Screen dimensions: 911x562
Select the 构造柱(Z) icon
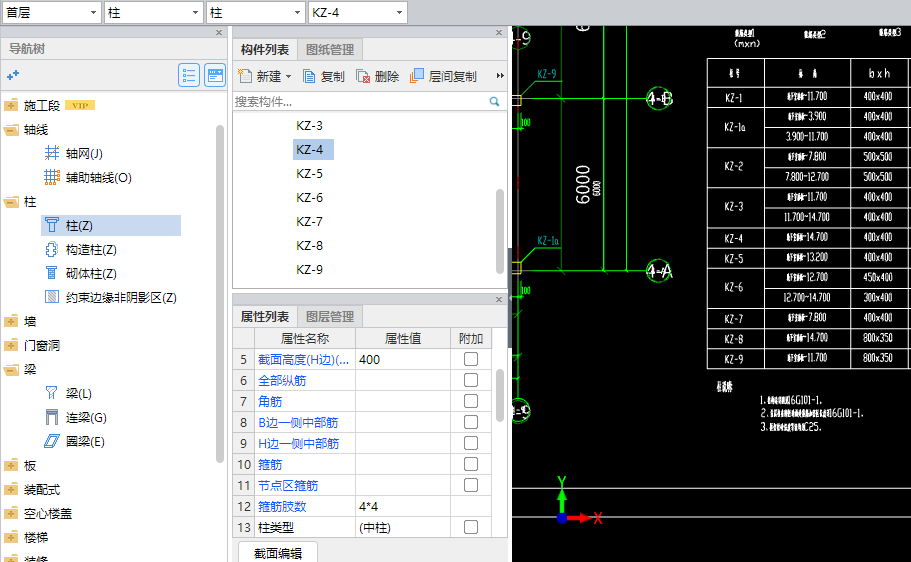click(x=52, y=249)
